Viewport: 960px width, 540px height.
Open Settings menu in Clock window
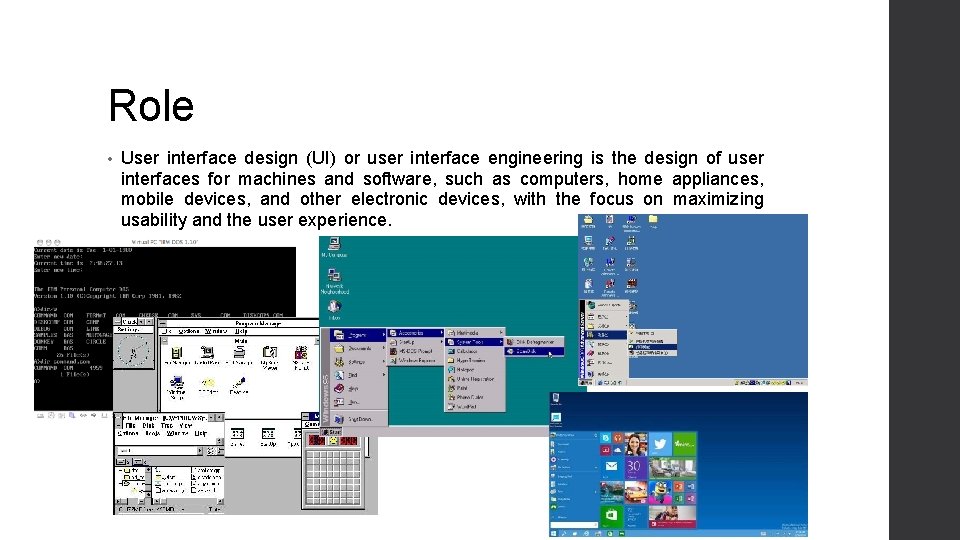click(x=128, y=329)
